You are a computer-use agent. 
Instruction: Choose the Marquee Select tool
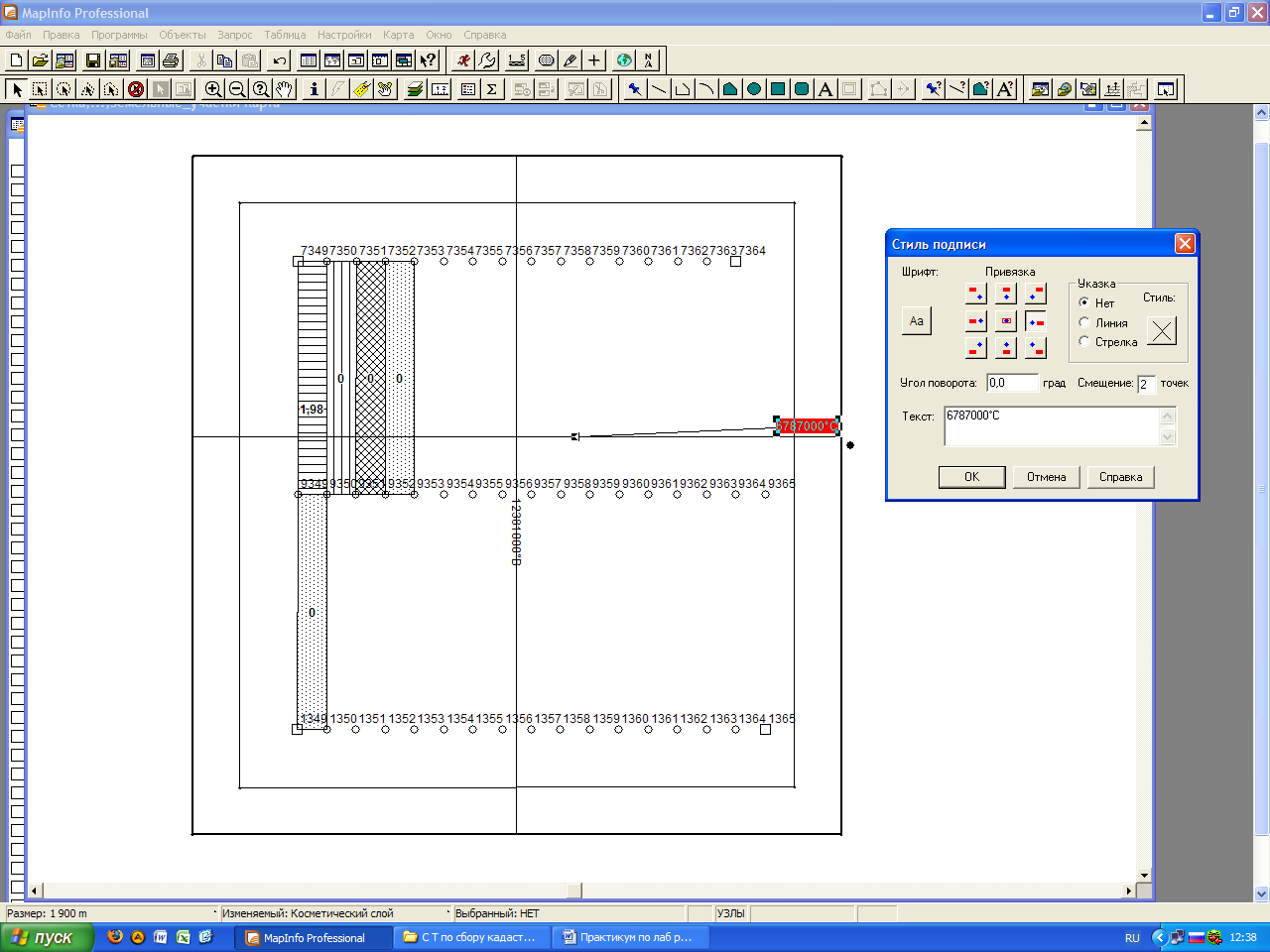pos(40,89)
